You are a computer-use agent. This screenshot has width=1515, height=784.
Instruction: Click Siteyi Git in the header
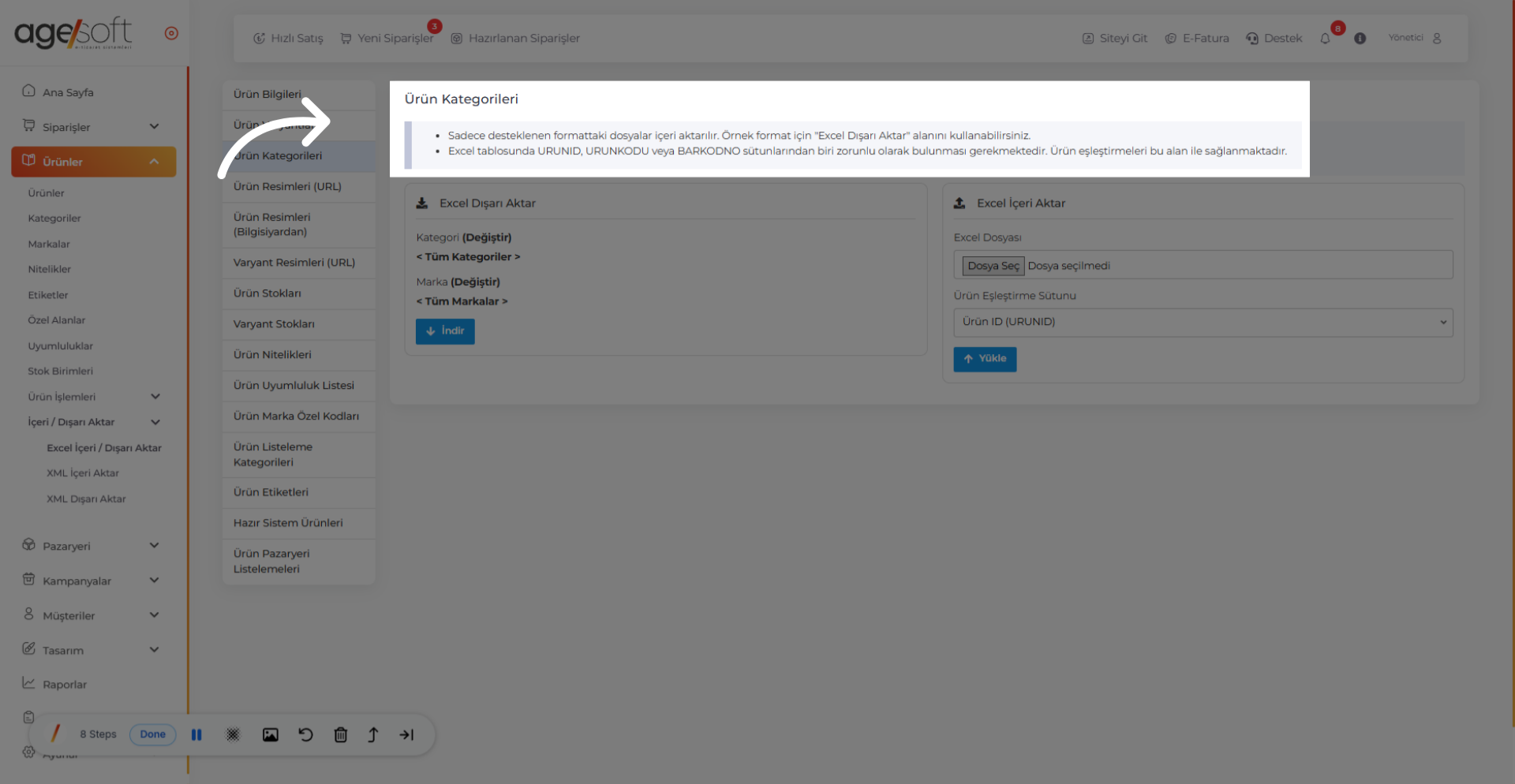pyautogui.click(x=1114, y=38)
